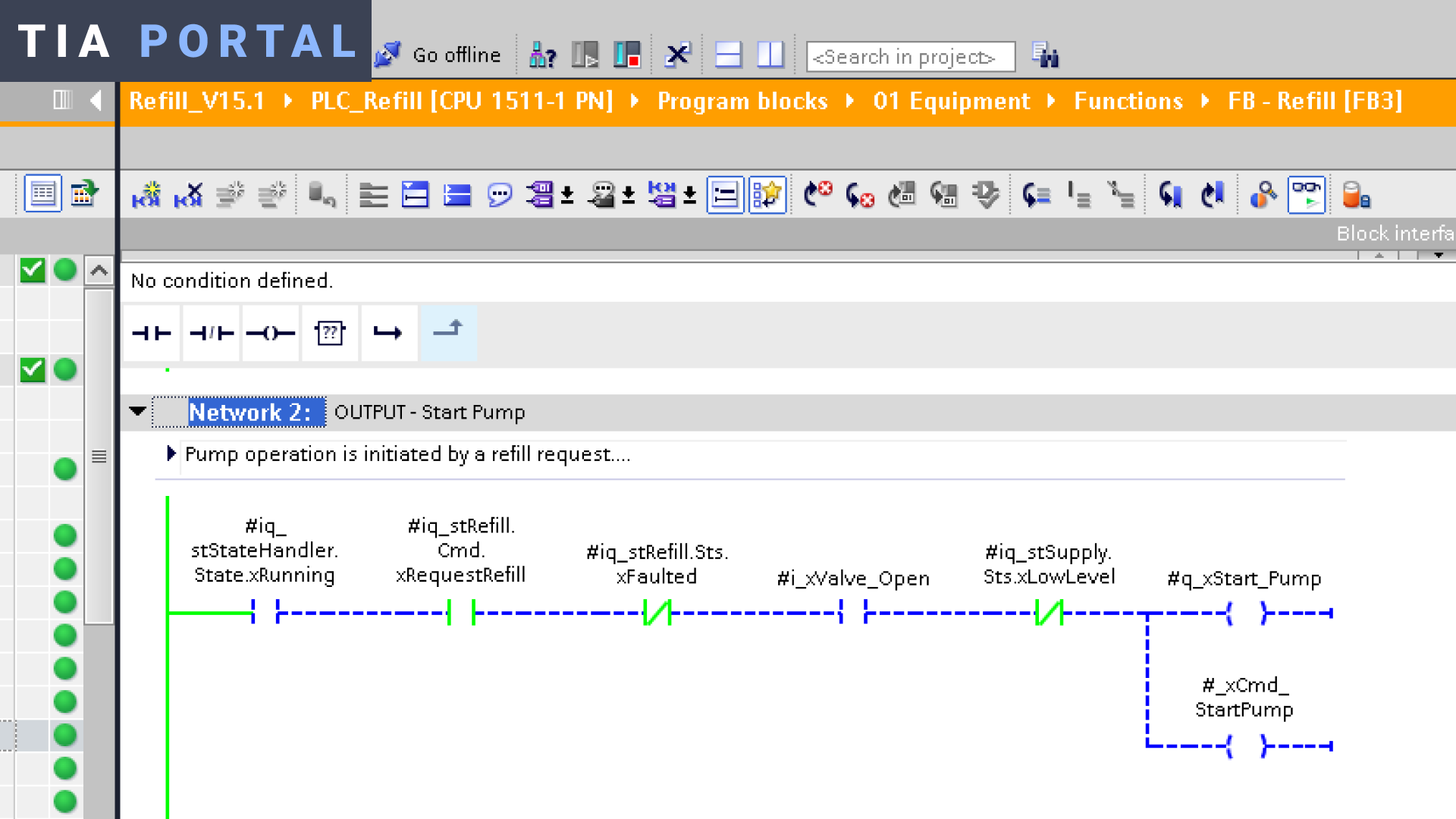
Task: Click the database lock icon in editor toolbar
Action: [x=1356, y=195]
